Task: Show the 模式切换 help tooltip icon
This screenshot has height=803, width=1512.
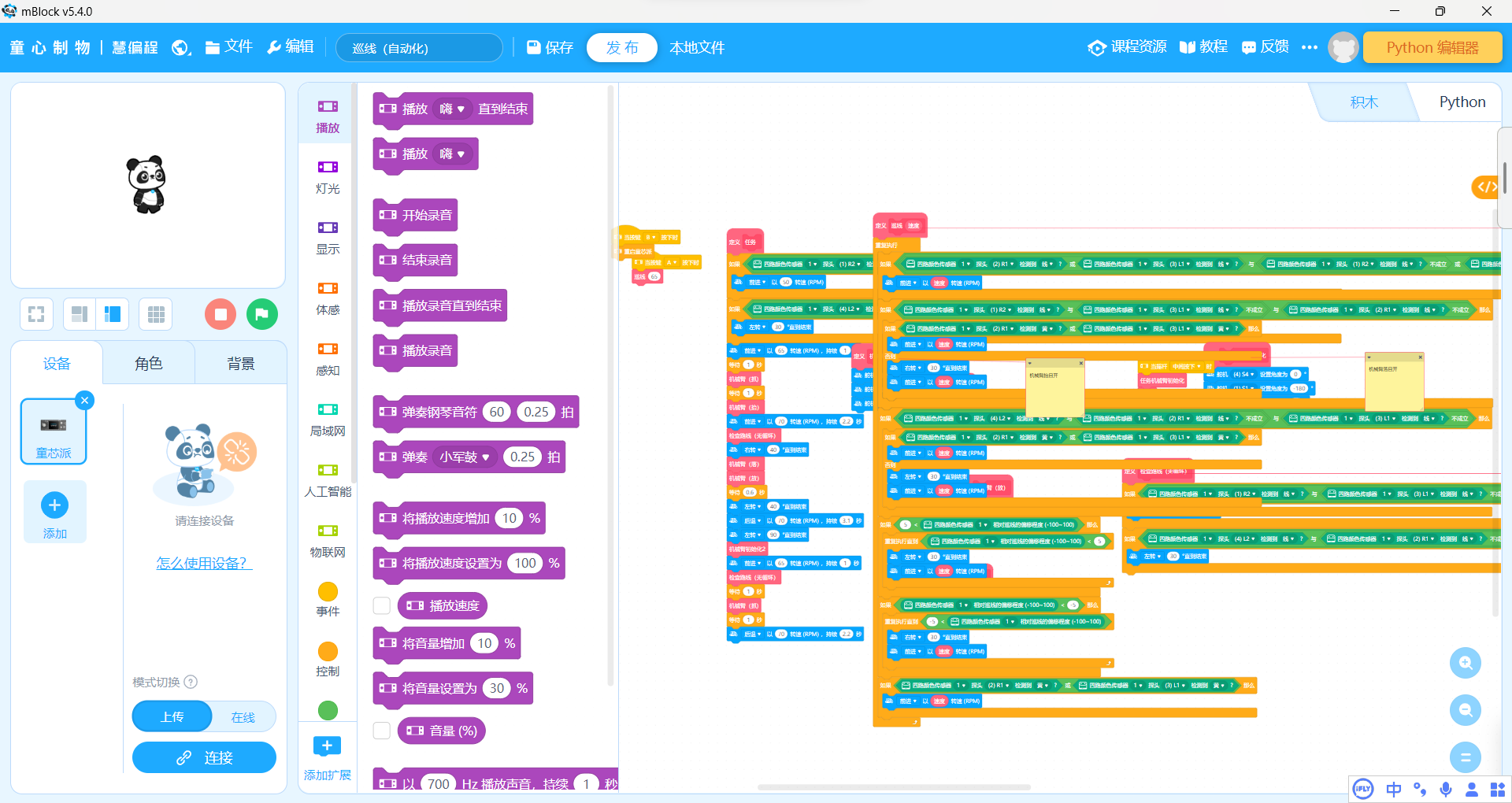Action: pyautogui.click(x=191, y=683)
